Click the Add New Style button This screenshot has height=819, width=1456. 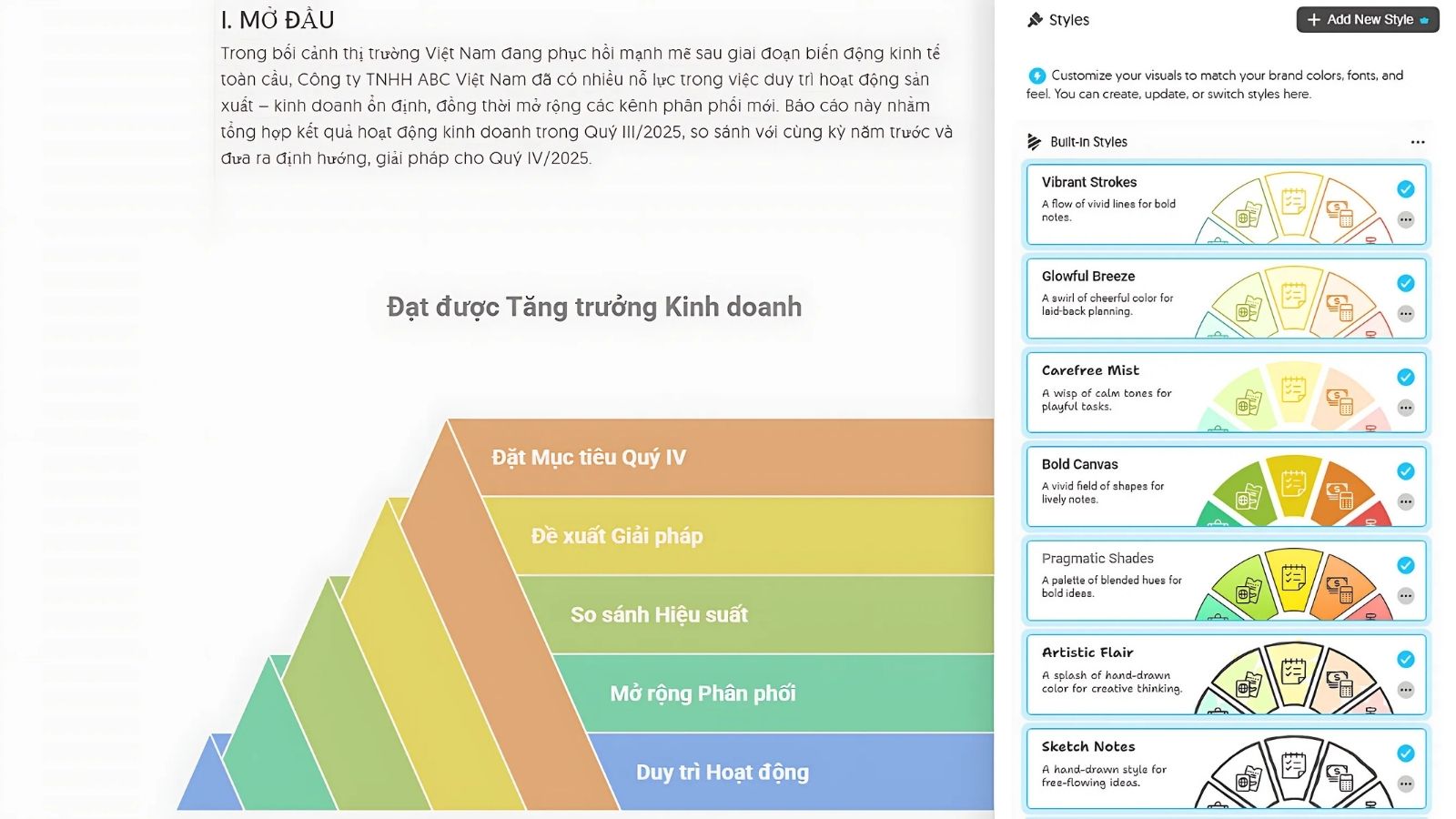coord(1367,20)
